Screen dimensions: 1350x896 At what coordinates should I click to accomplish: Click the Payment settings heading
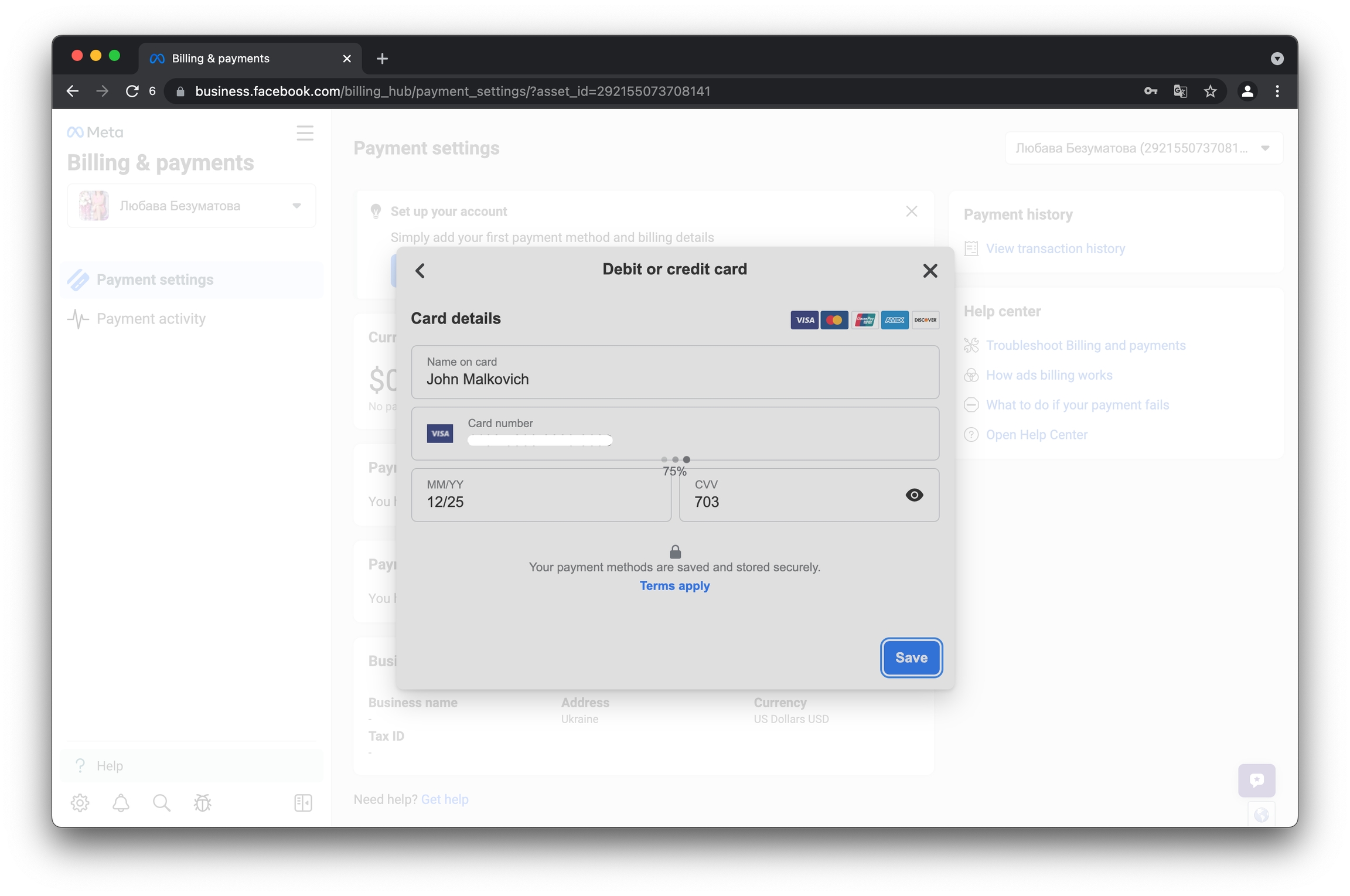coord(426,148)
